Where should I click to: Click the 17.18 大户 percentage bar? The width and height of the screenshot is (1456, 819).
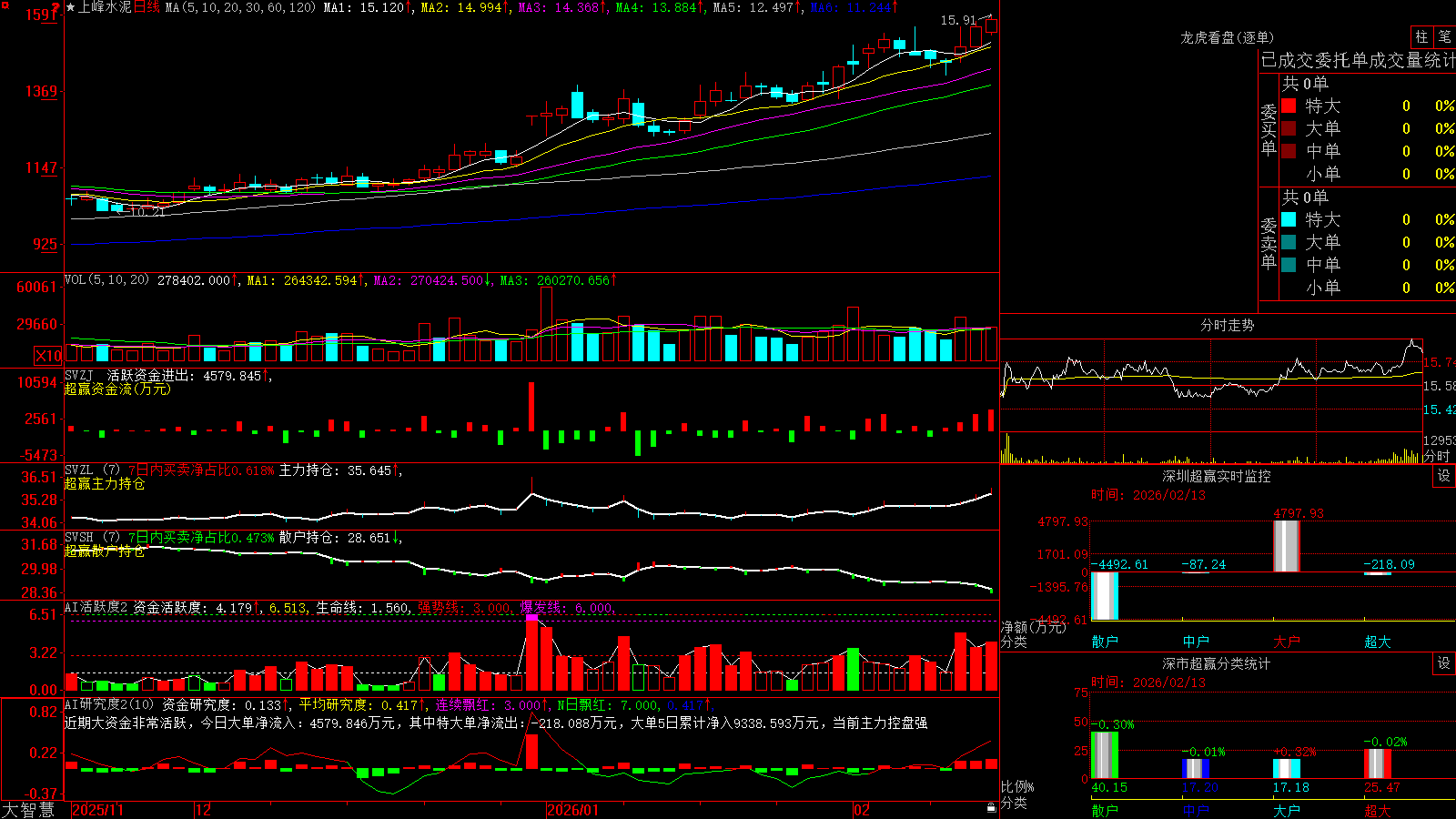coord(1287,769)
